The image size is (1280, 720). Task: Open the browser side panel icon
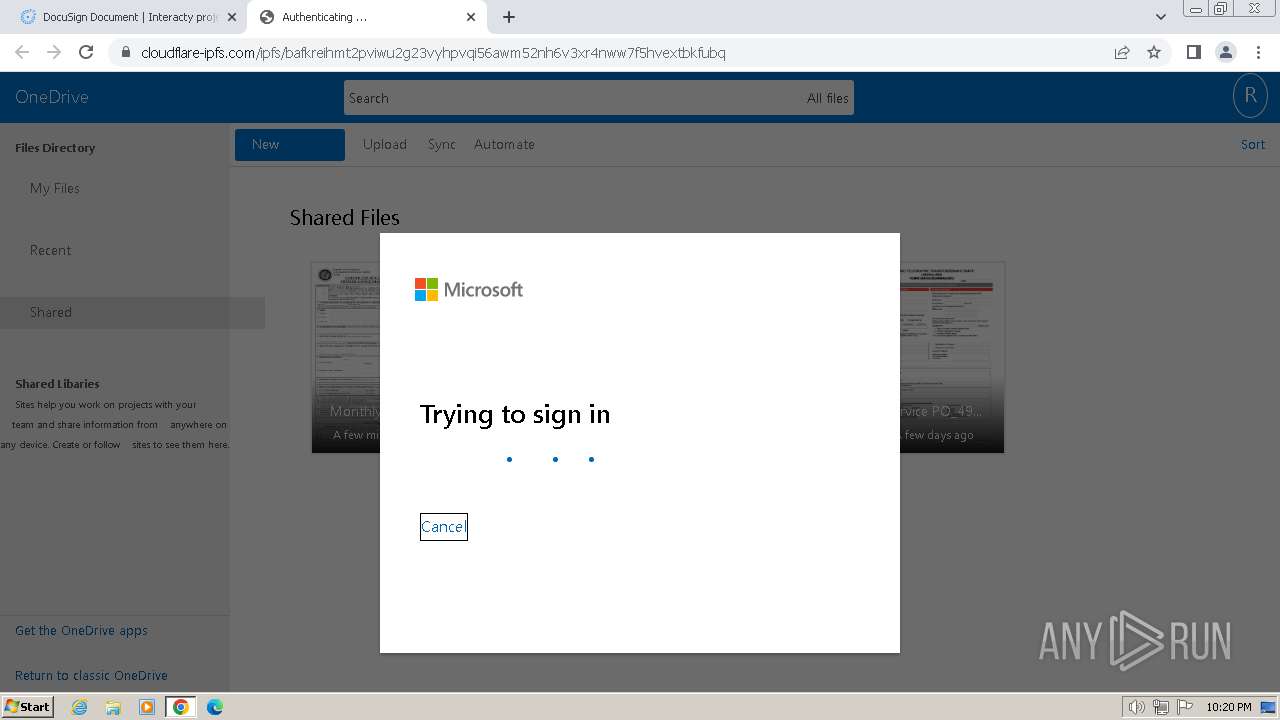tap(1193, 52)
